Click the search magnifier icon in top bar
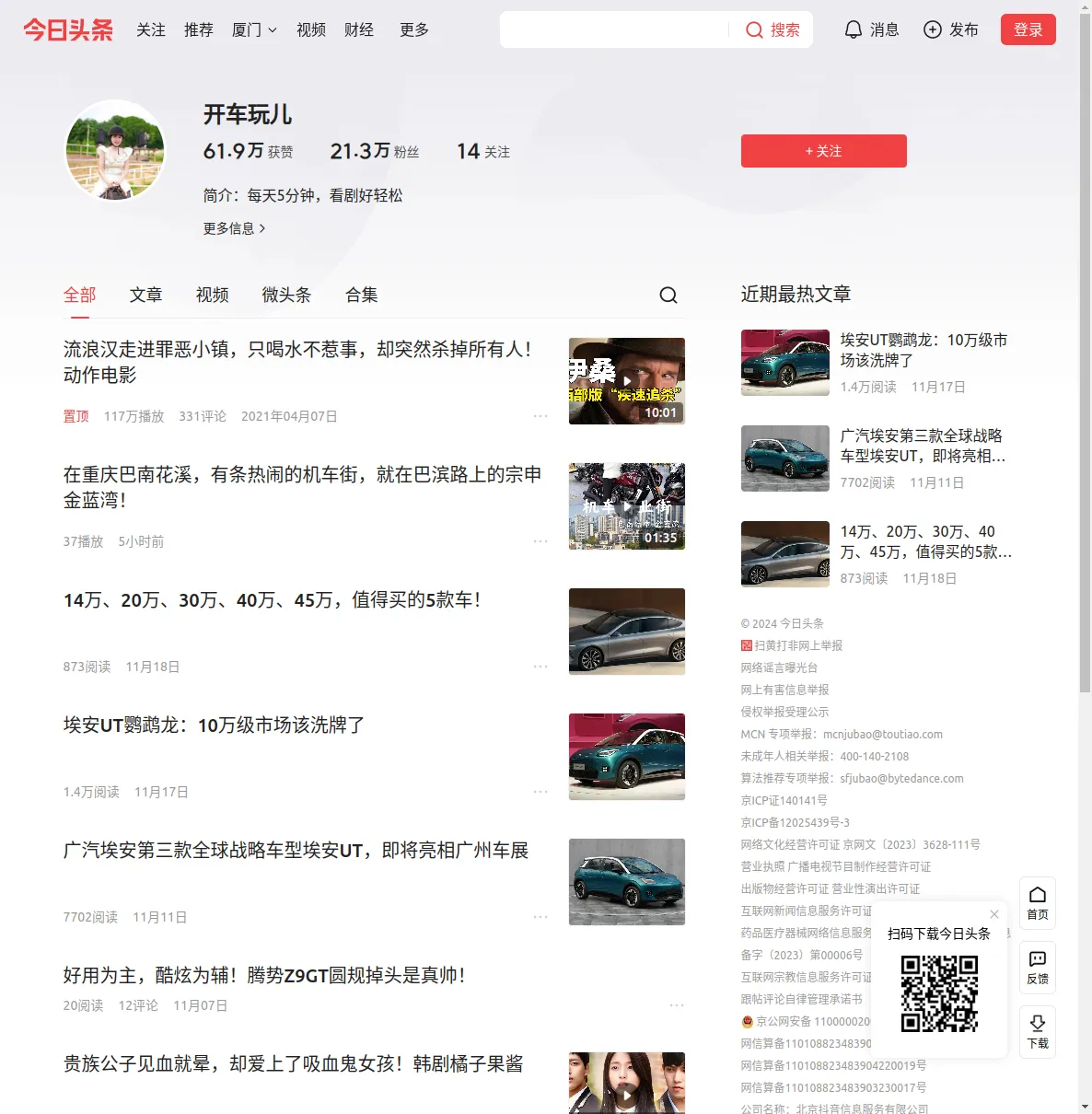This screenshot has width=1092, height=1114. pyautogui.click(x=754, y=30)
